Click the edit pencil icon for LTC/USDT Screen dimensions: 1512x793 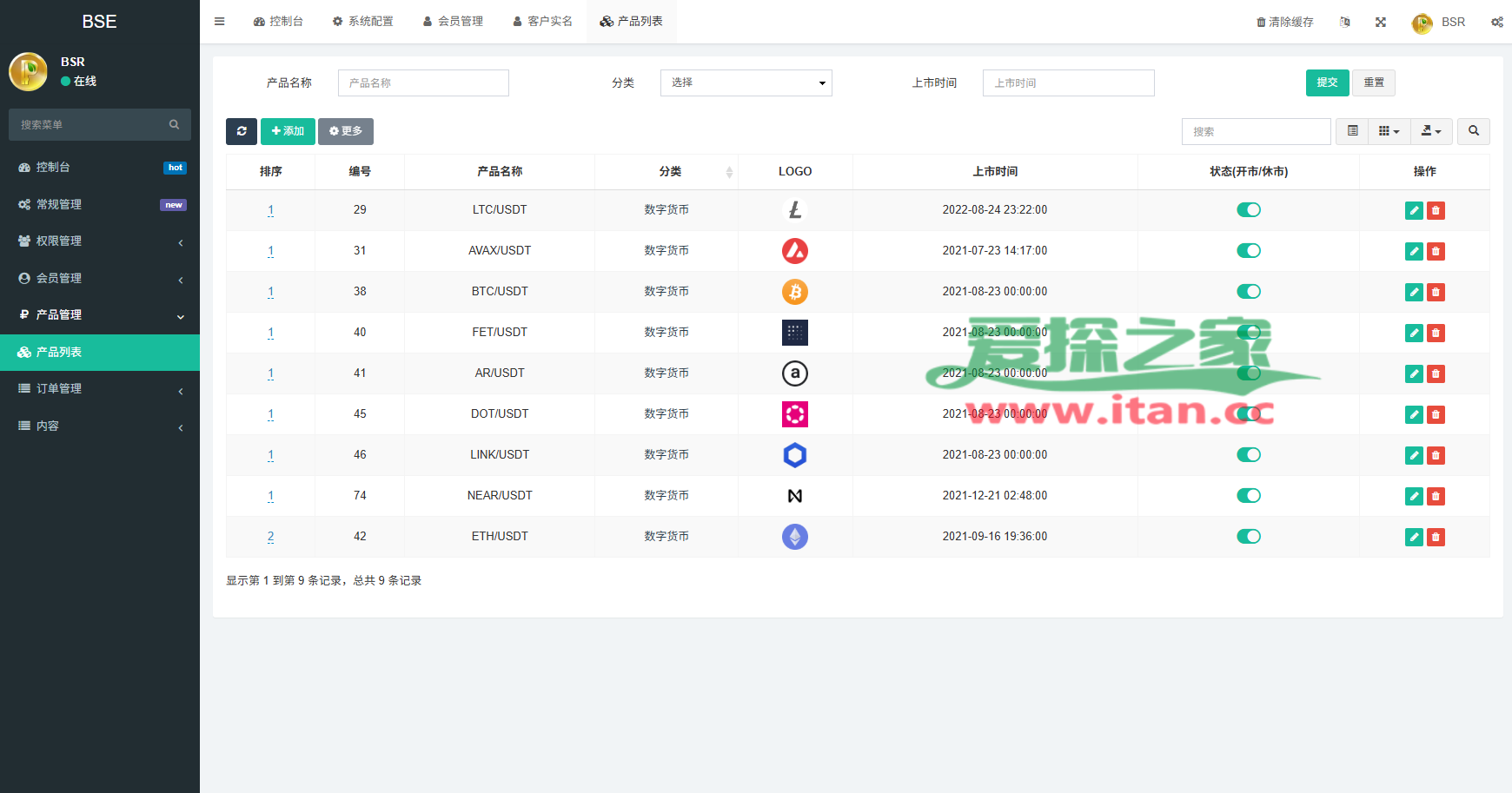1414,210
